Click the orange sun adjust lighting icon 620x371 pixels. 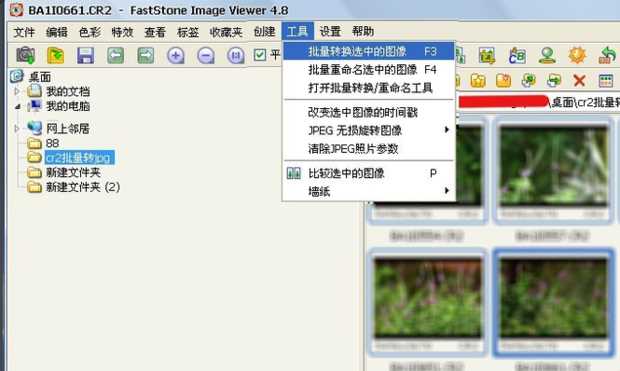(x=577, y=55)
